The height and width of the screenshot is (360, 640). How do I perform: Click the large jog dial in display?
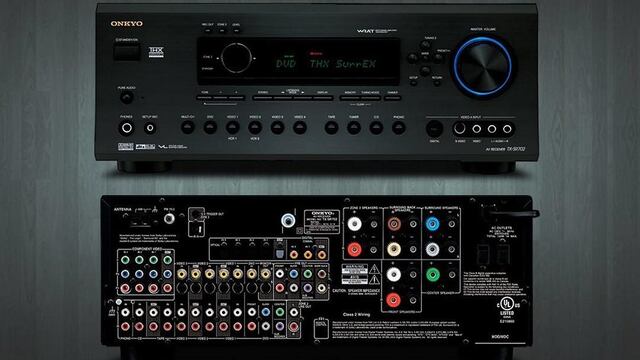[236, 58]
